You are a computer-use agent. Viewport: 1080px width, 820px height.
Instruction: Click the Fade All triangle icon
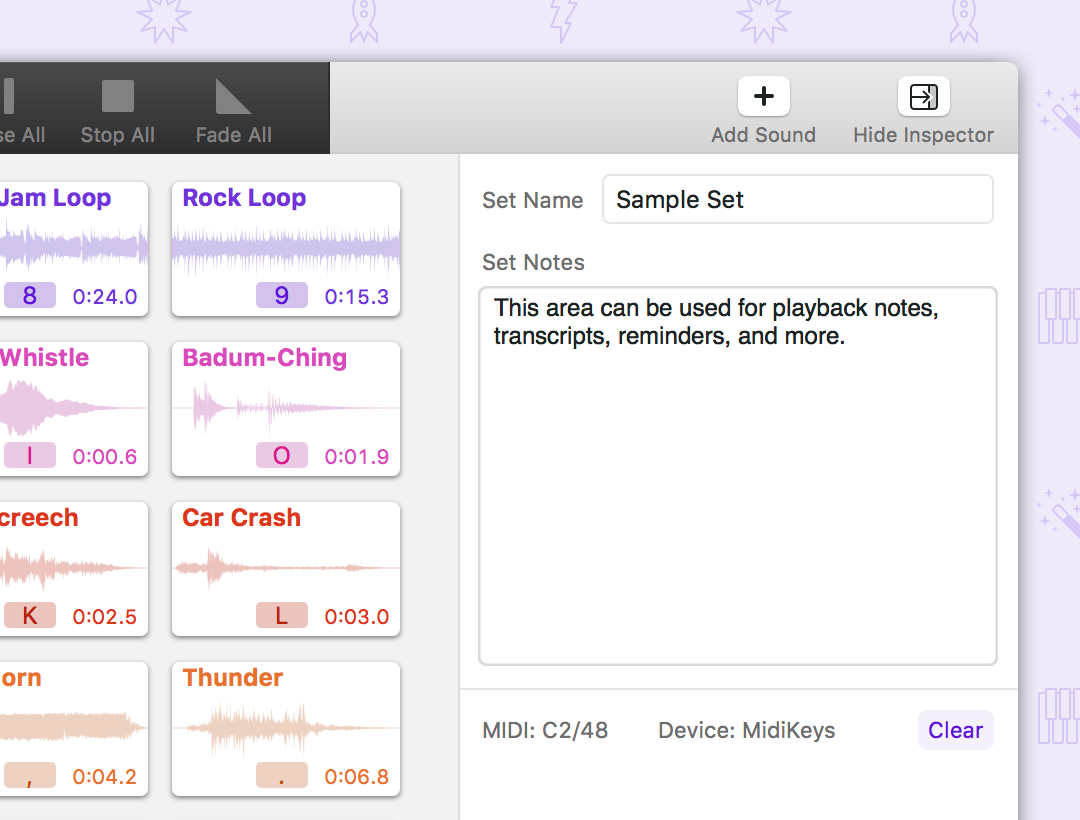point(233,96)
